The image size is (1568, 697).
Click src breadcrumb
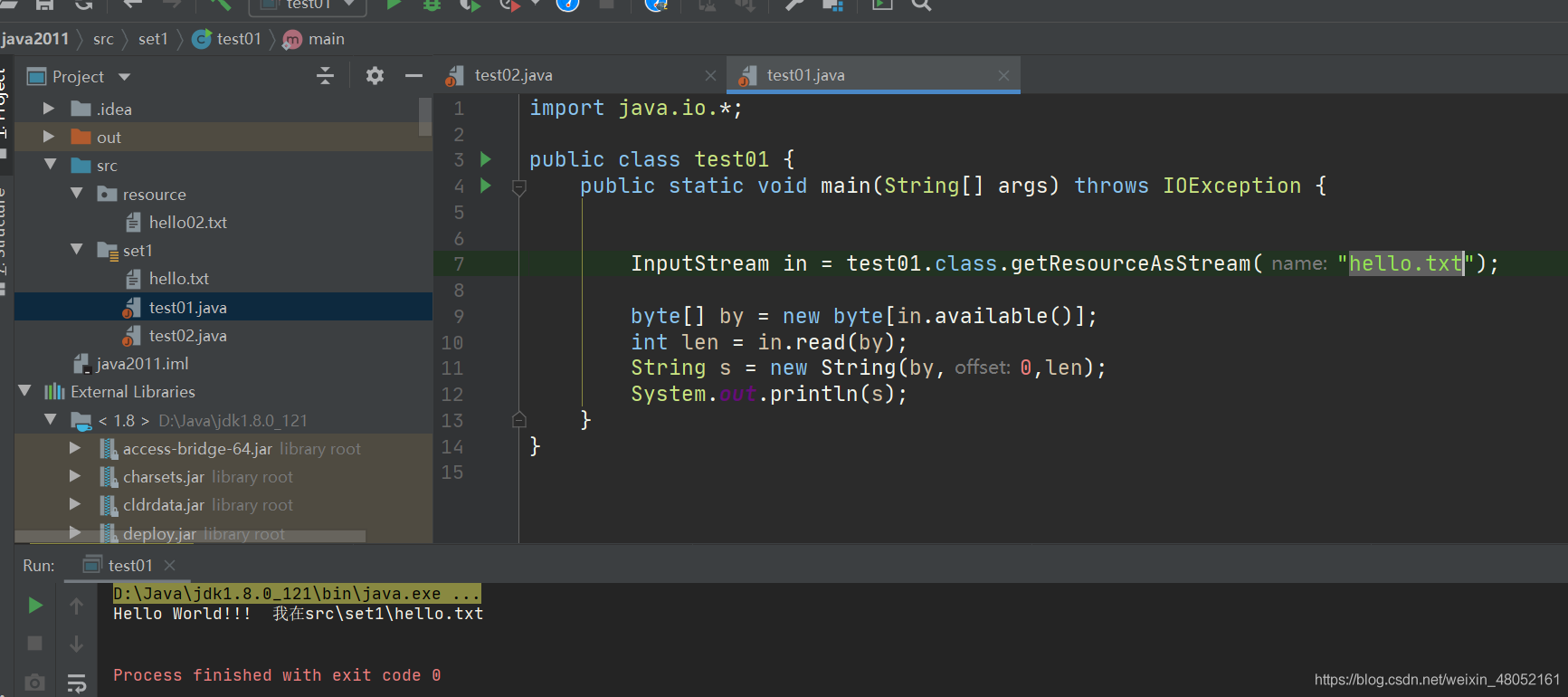tap(103, 39)
